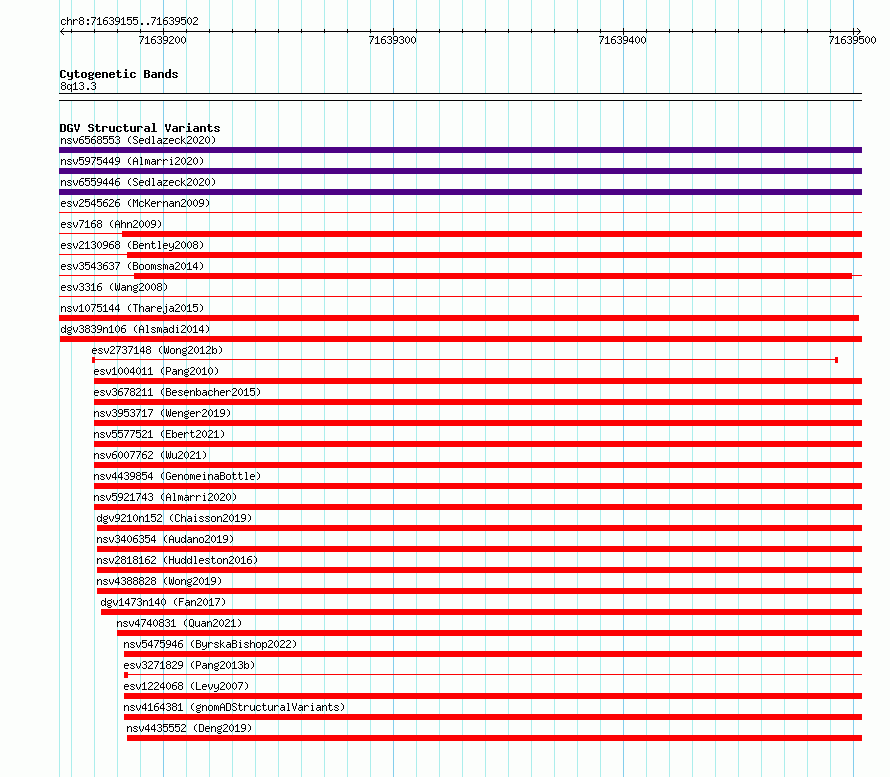Screen dimensions: 890x777
Task: Click the red bar under nsv5577521 (Ebert2021)
Action: pos(478,444)
